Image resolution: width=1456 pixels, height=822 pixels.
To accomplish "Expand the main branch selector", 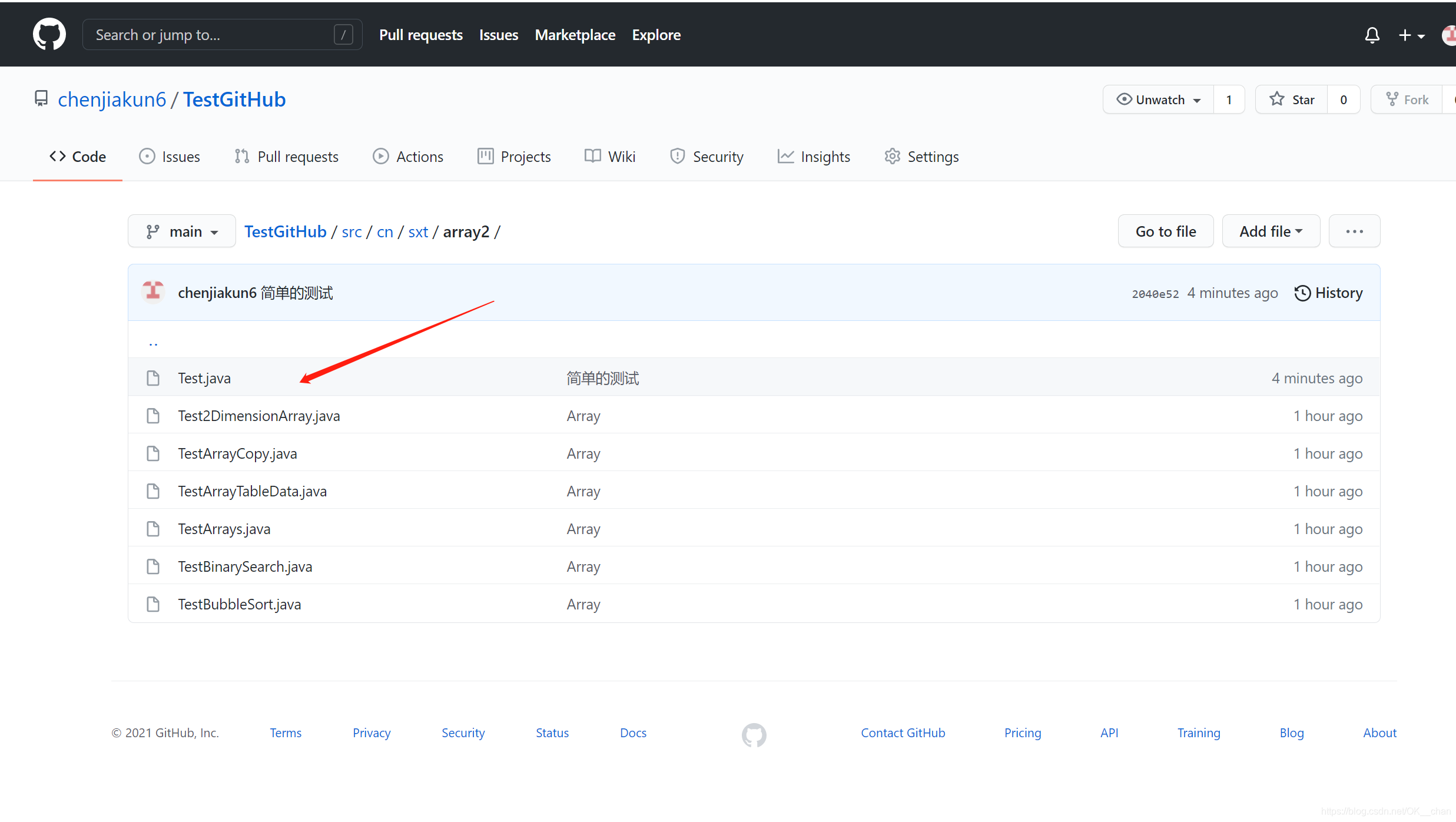I will point(182,231).
